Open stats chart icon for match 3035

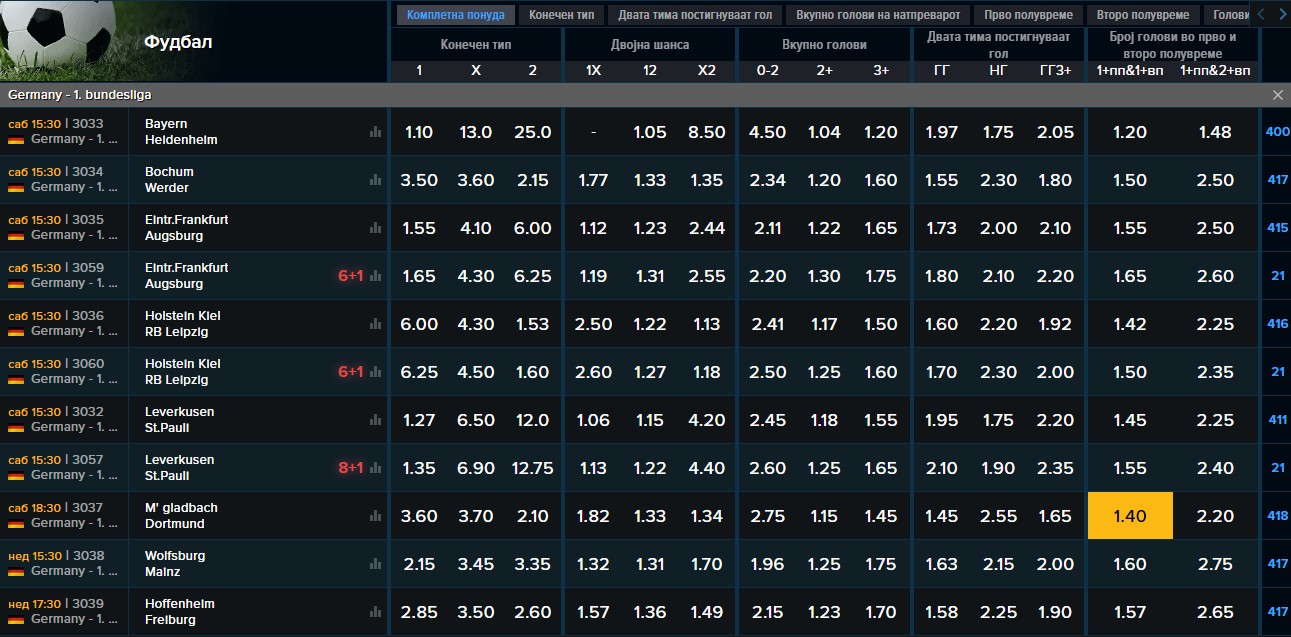[375, 228]
